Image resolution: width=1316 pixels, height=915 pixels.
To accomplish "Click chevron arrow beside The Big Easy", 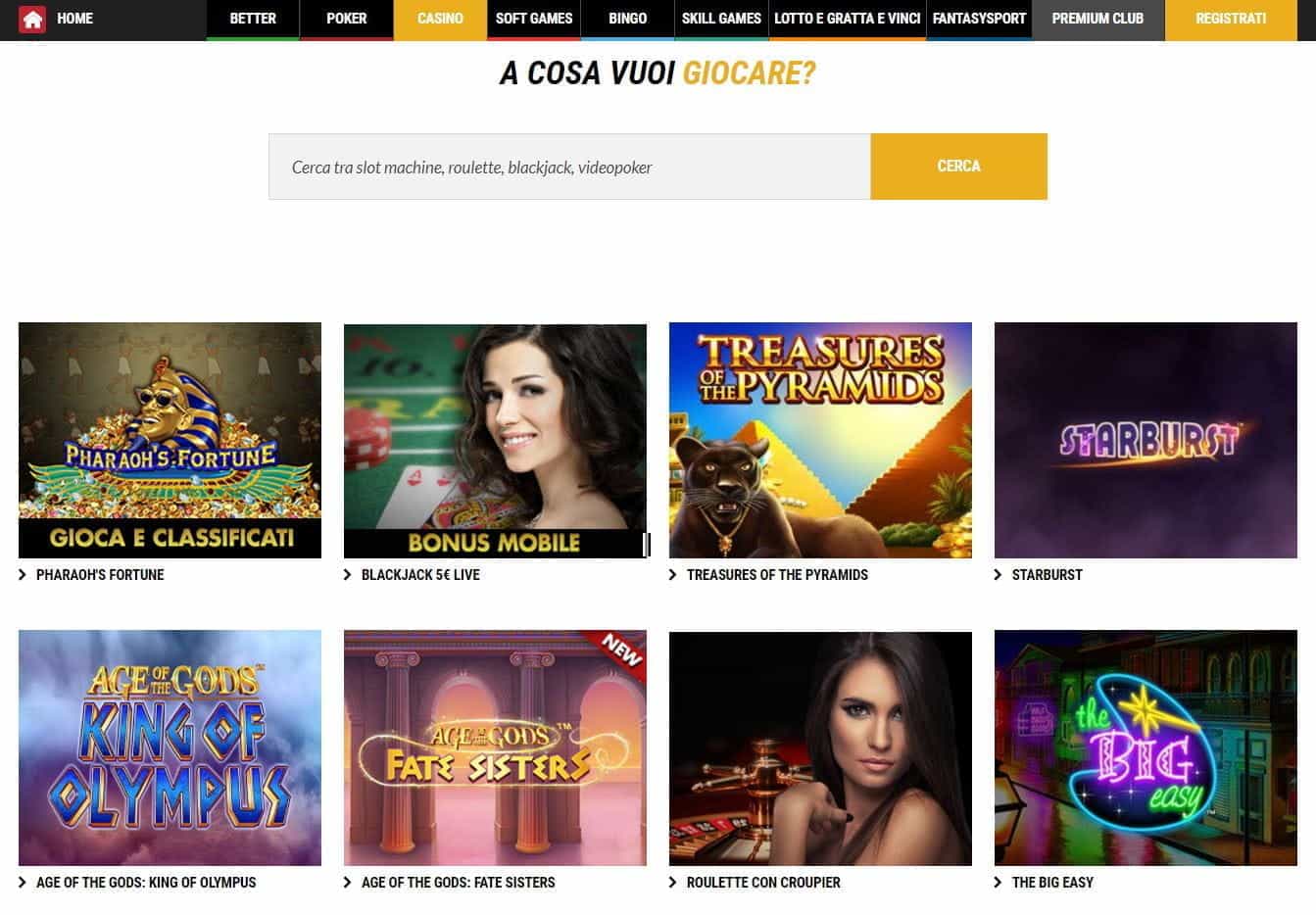I will tap(999, 883).
